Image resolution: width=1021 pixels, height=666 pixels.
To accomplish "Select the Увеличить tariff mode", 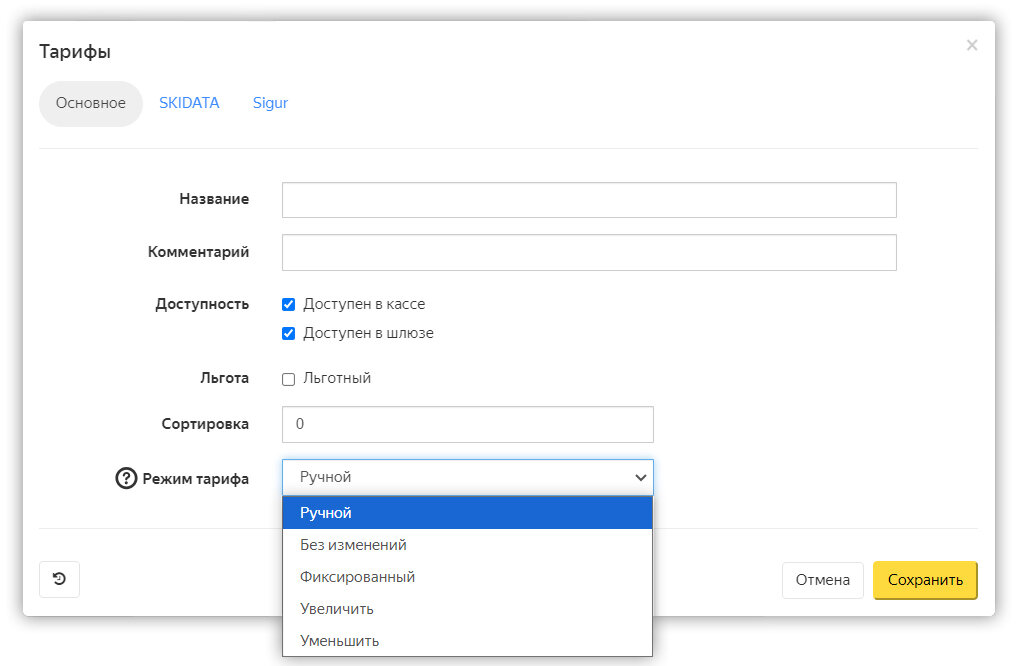I will 467,609.
